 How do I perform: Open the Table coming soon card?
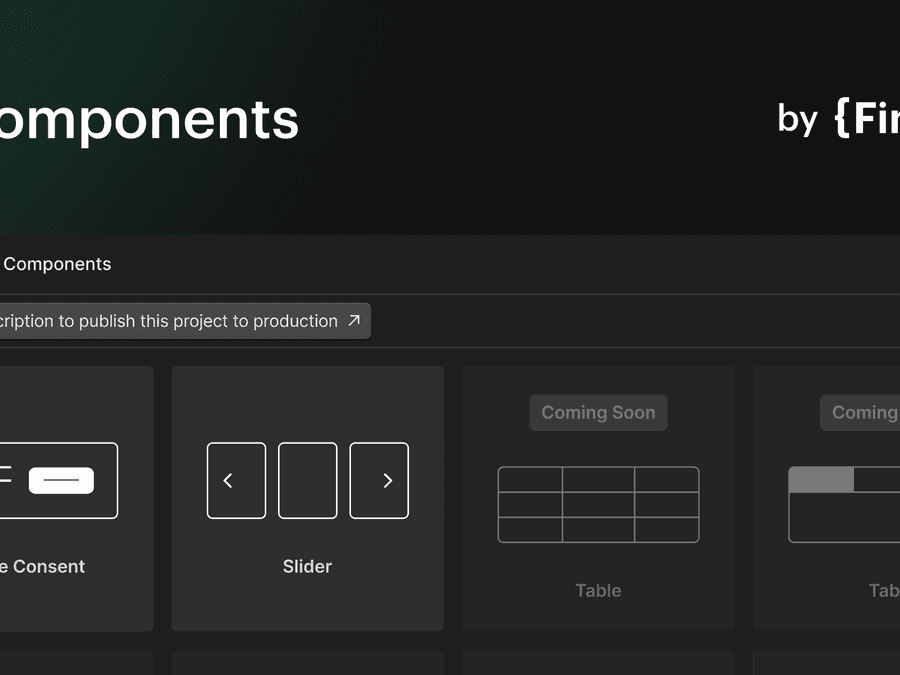click(598, 498)
